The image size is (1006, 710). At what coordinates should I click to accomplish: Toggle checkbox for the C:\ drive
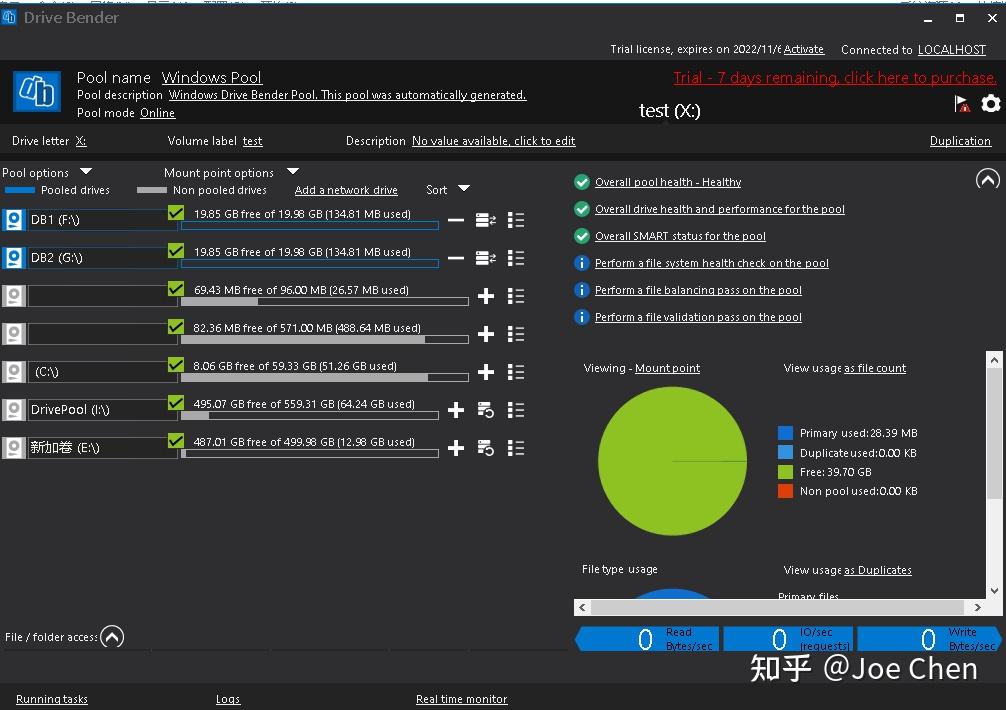tap(176, 364)
